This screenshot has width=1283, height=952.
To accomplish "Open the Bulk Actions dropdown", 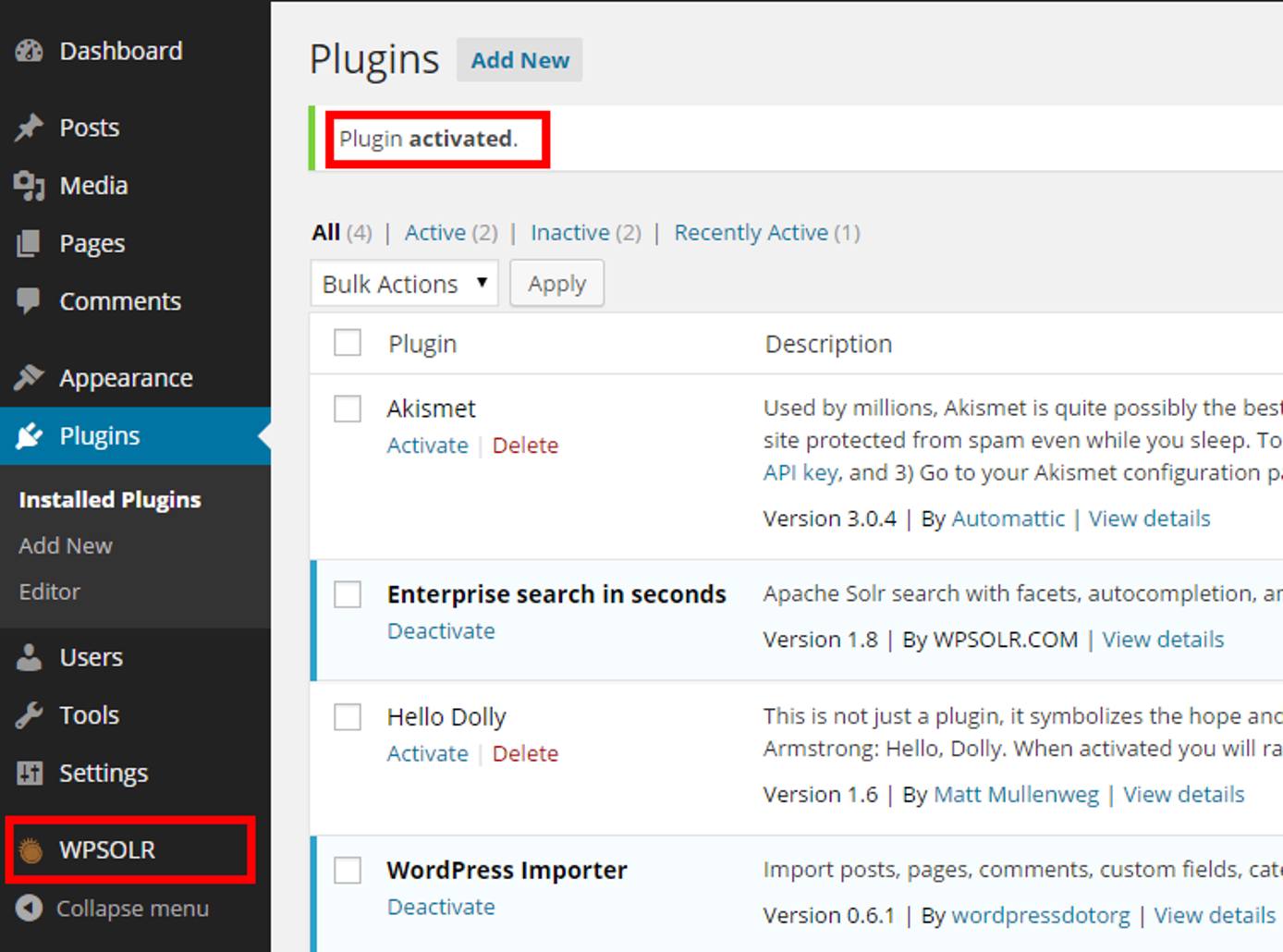I will point(403,284).
